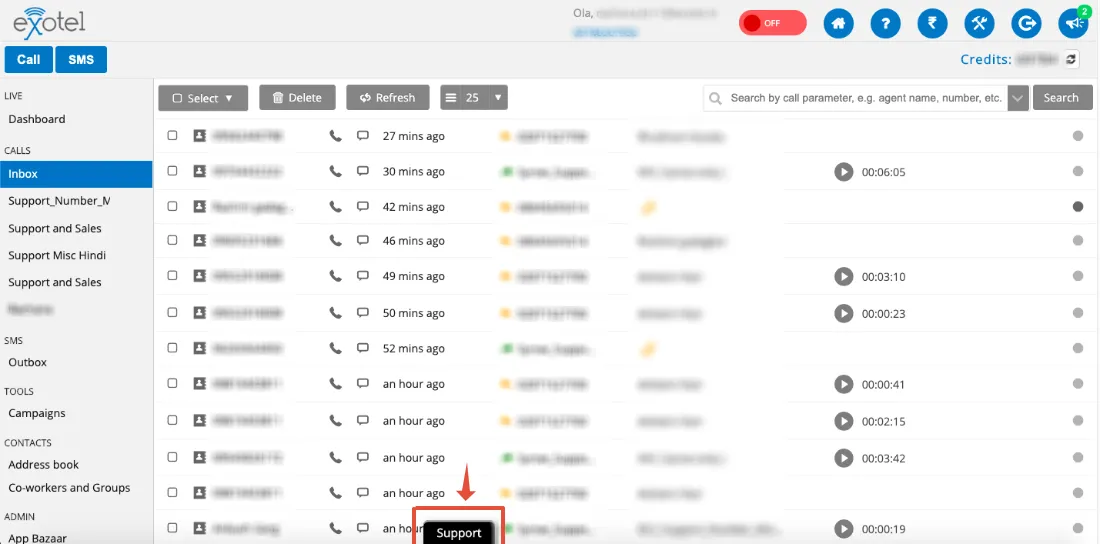
Task: Toggle the red OFF availability switch
Action: [772, 23]
